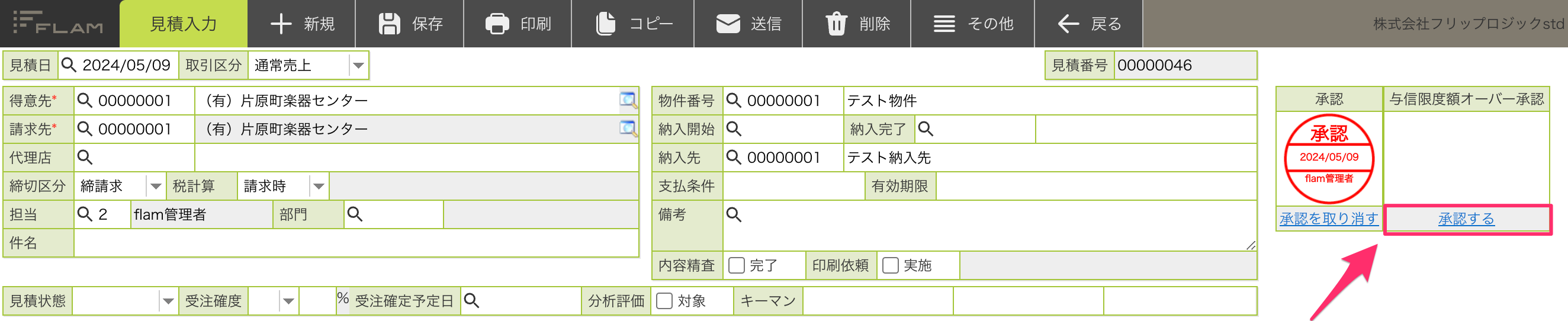Screen dimensions: 1568x321
Task: Click 株式会社フリップロジックstd company name
Action: tap(1469, 24)
